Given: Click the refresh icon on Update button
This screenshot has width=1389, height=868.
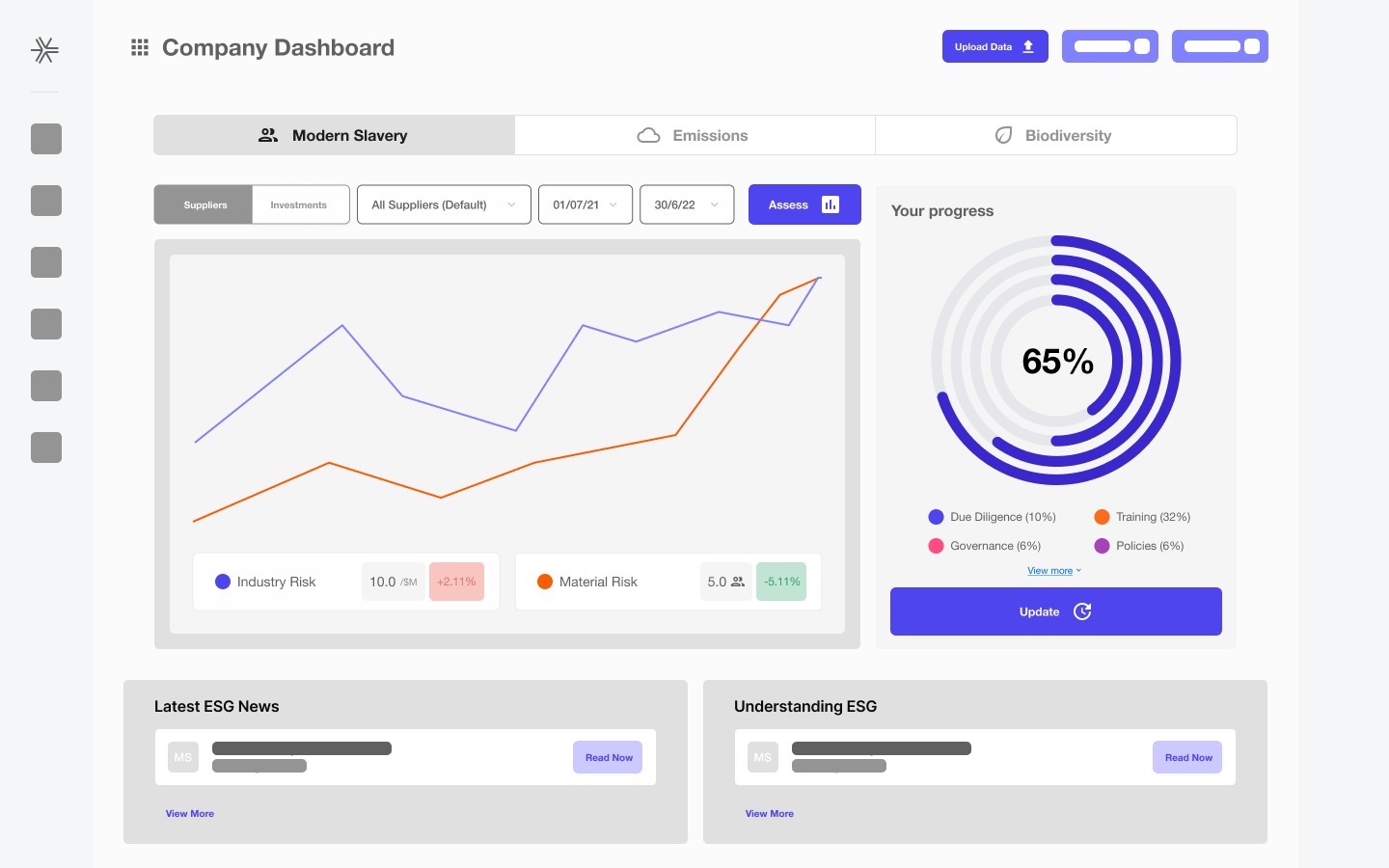Looking at the screenshot, I should (1082, 611).
